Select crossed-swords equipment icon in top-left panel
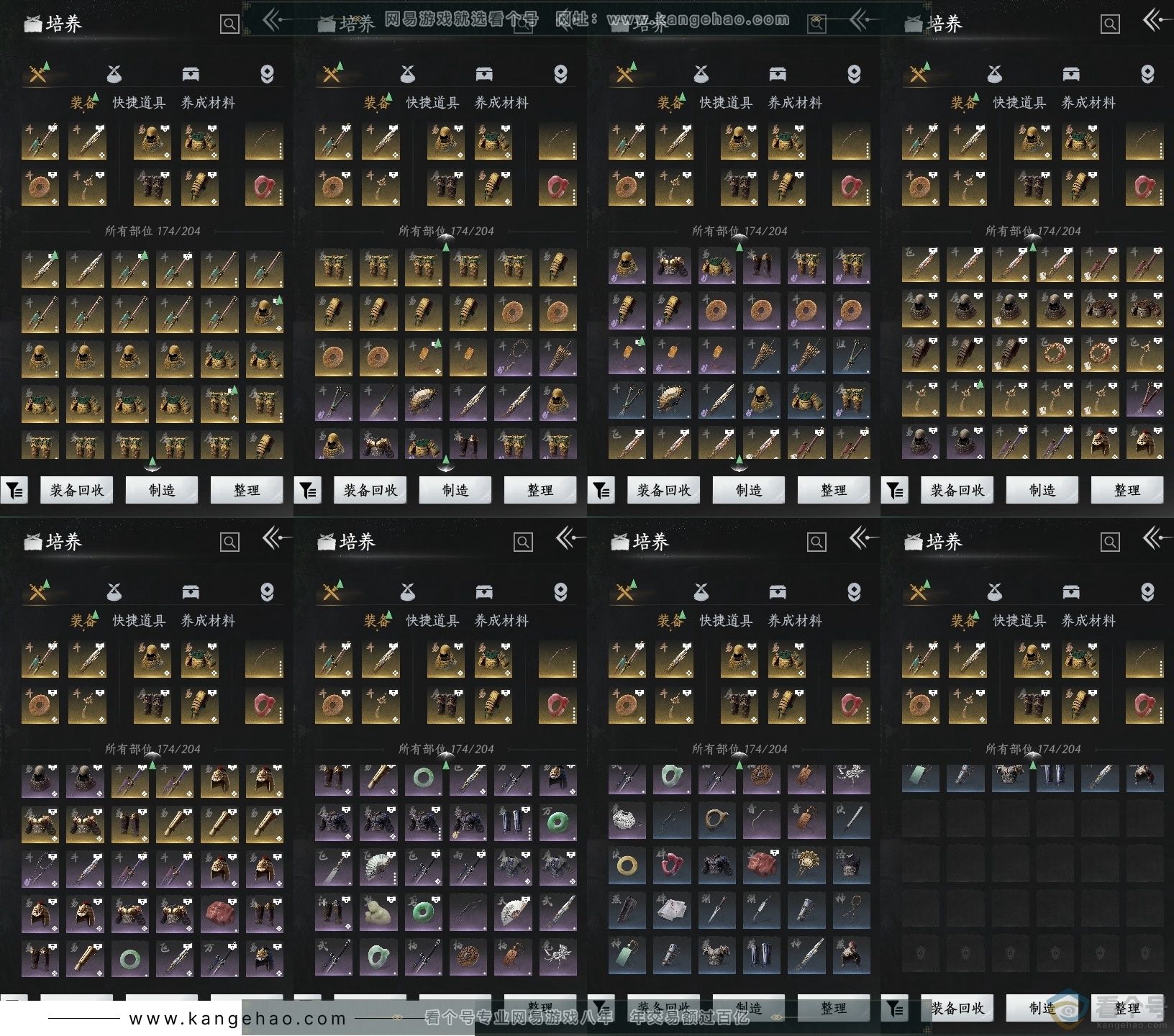 click(x=39, y=73)
